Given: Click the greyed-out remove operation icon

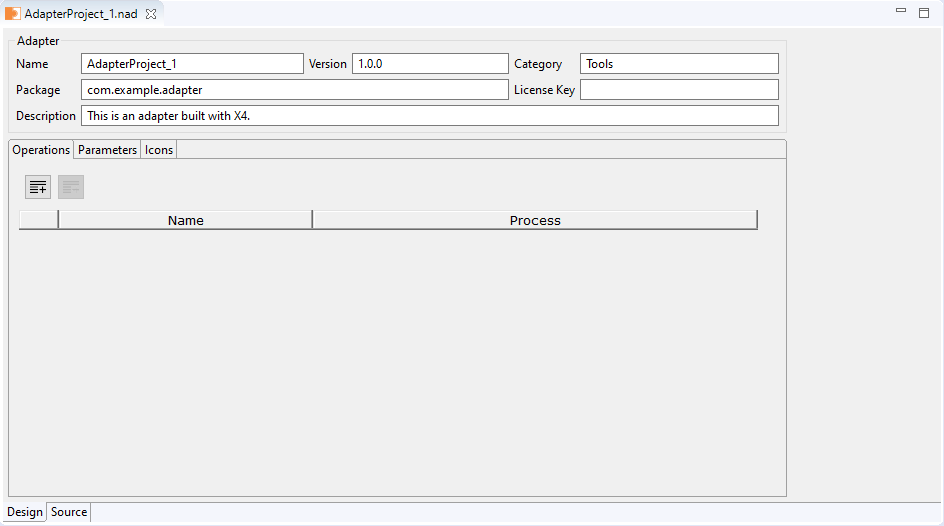Looking at the screenshot, I should pyautogui.click(x=71, y=187).
